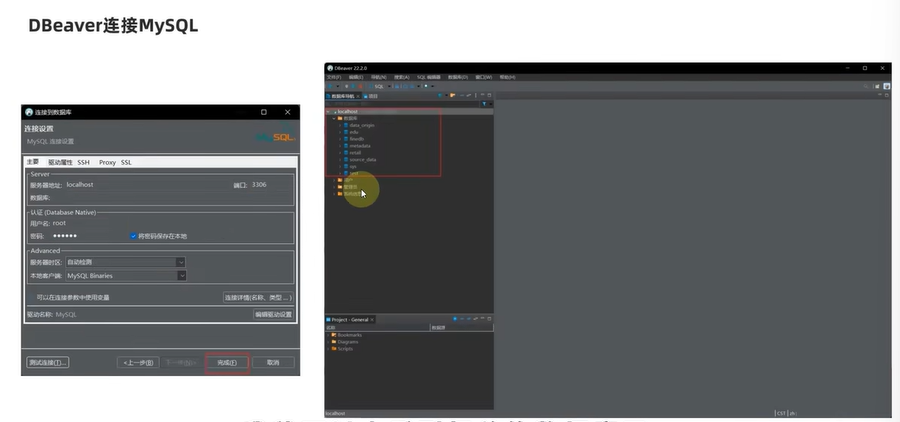Click the search icon at DBeaver top right
The height and width of the screenshot is (422, 900).
pos(866,86)
